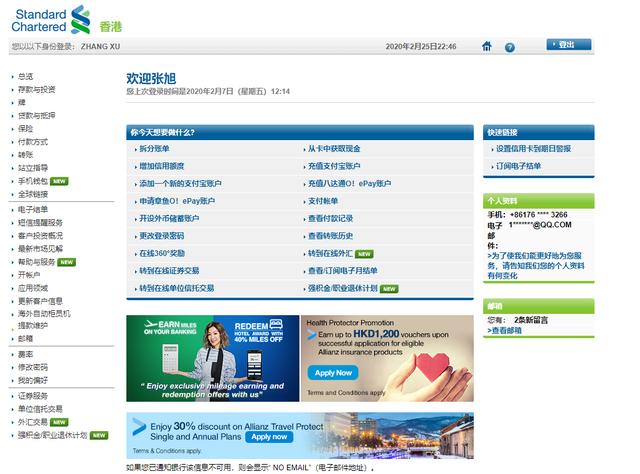Expand 存款与投资 in the left menu
640x474 pixels.
tap(38, 89)
